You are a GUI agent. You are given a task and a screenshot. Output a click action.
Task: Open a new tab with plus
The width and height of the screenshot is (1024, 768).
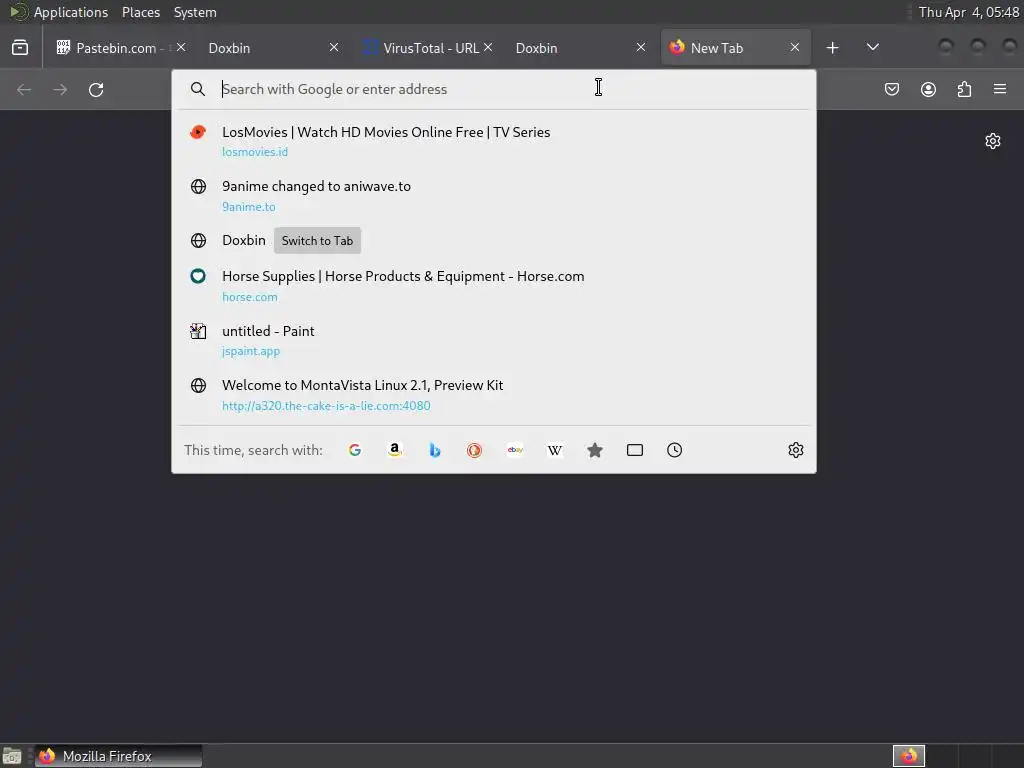pyautogui.click(x=832, y=48)
